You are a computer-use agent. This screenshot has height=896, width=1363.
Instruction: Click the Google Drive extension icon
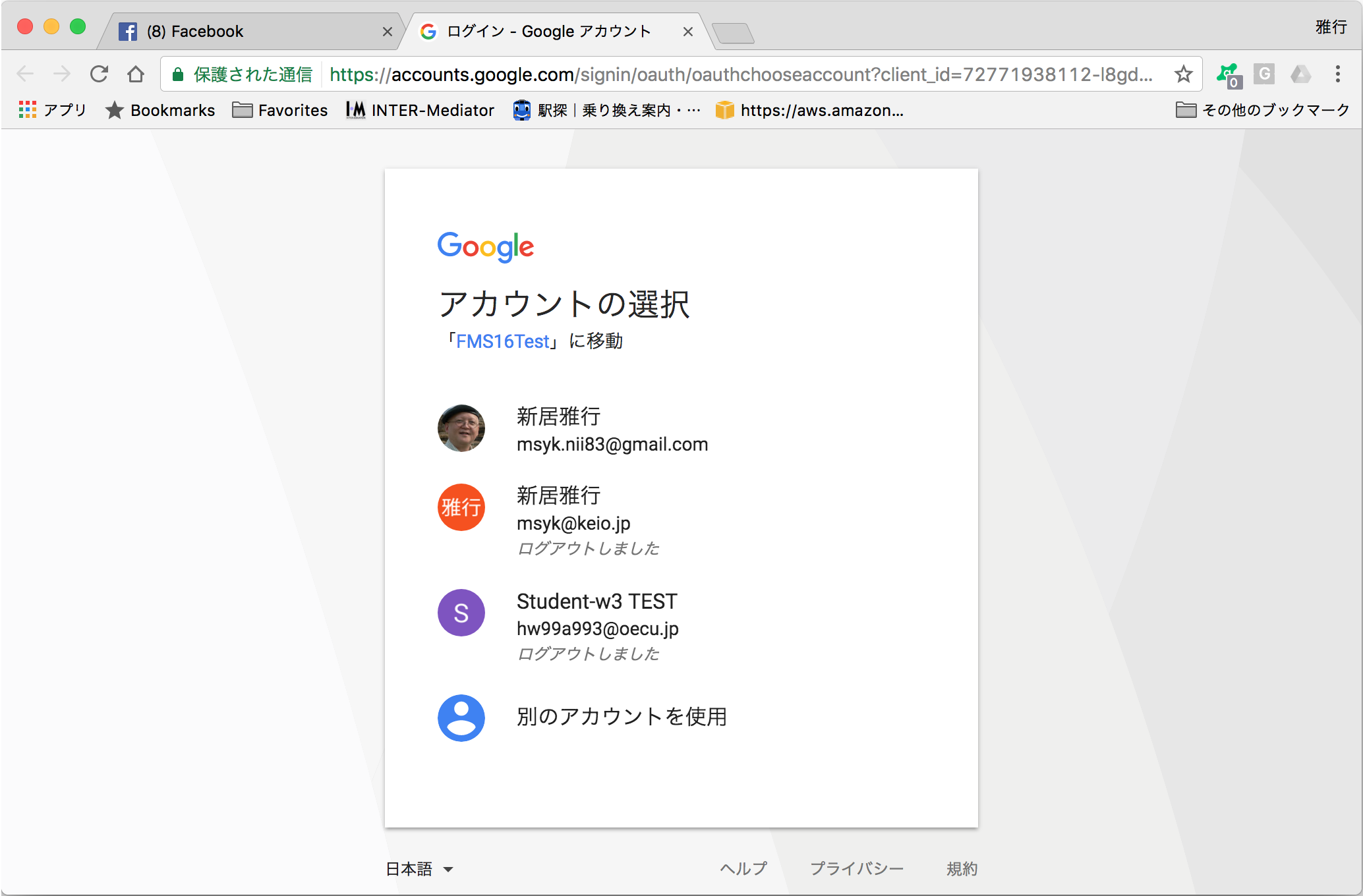[1300, 74]
